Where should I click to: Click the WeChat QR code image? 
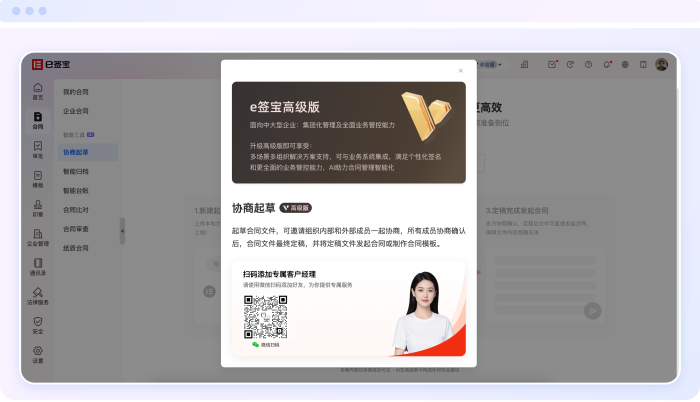point(266,316)
